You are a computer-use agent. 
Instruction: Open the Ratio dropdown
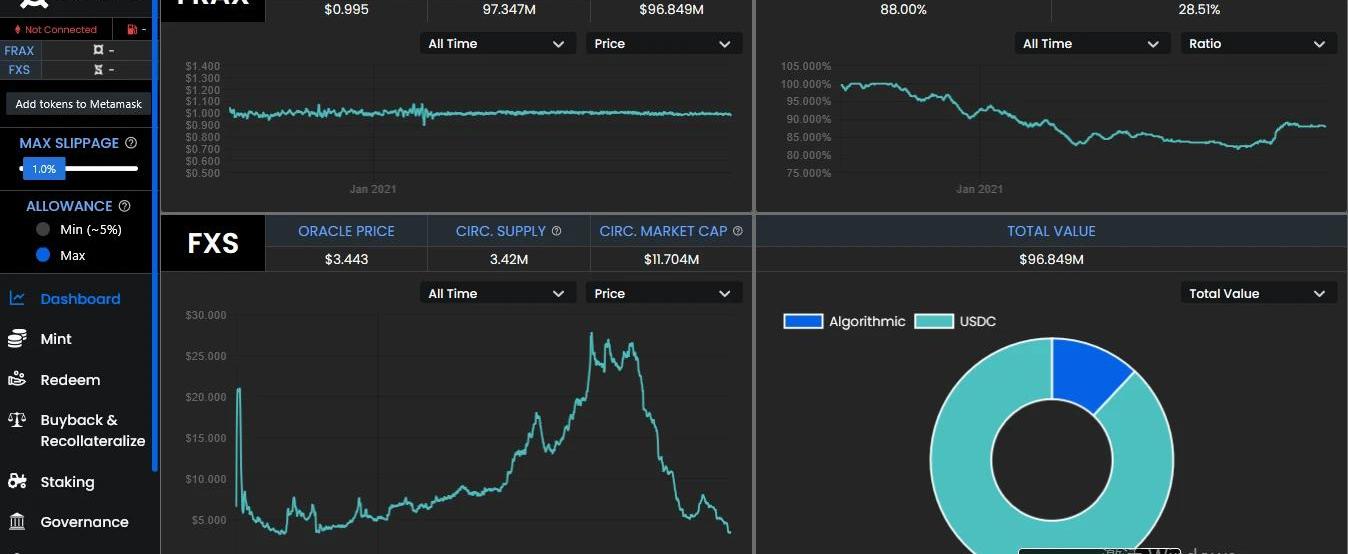pos(1258,44)
